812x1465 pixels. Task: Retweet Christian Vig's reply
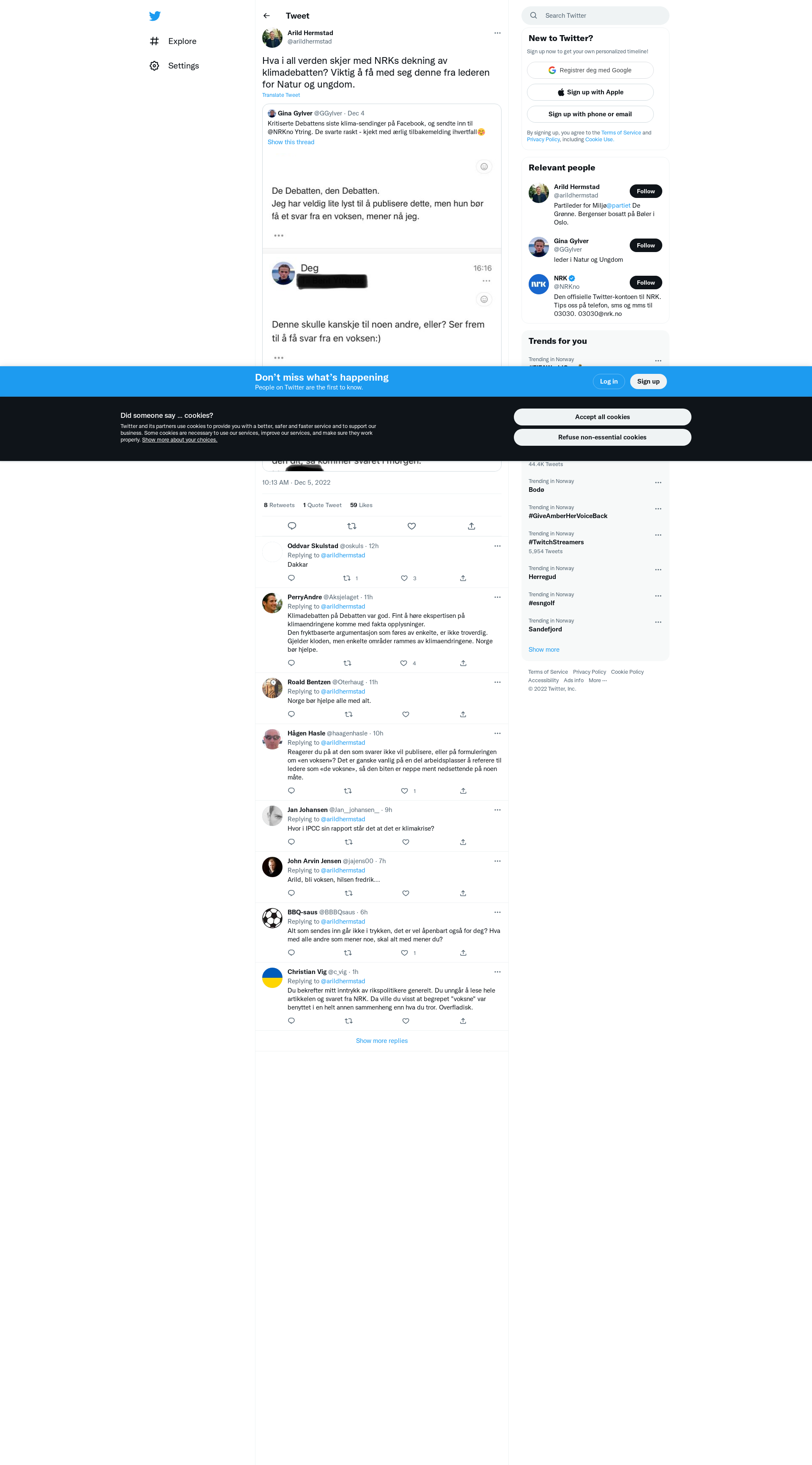348,1021
